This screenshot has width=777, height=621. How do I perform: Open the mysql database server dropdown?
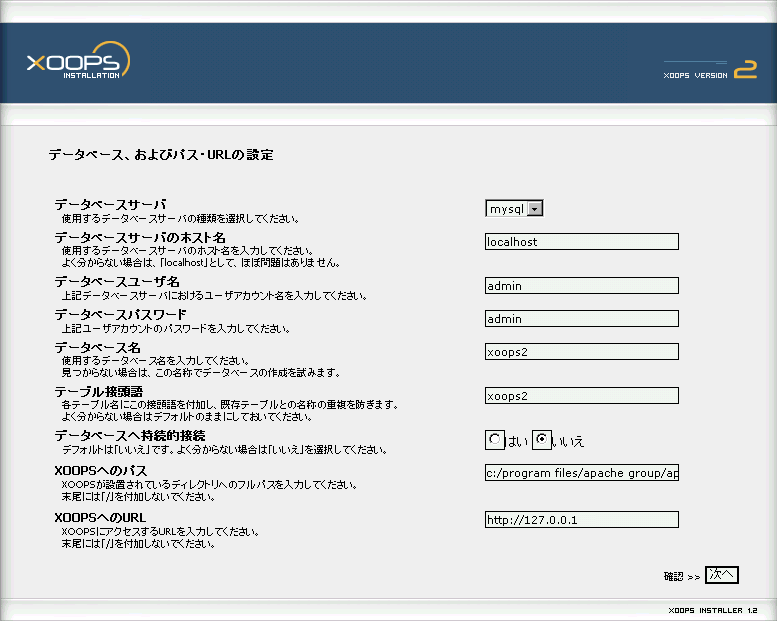(514, 208)
